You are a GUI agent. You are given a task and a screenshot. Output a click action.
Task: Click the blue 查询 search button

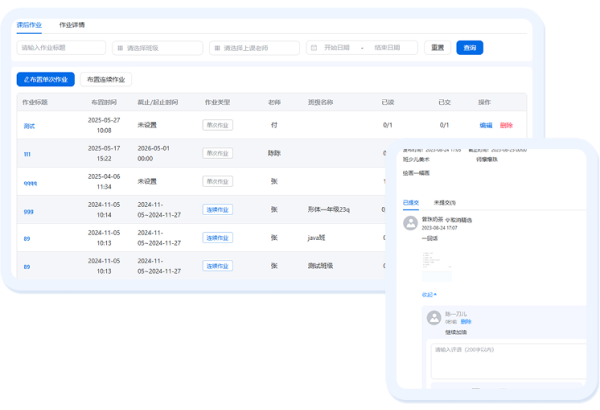468,47
